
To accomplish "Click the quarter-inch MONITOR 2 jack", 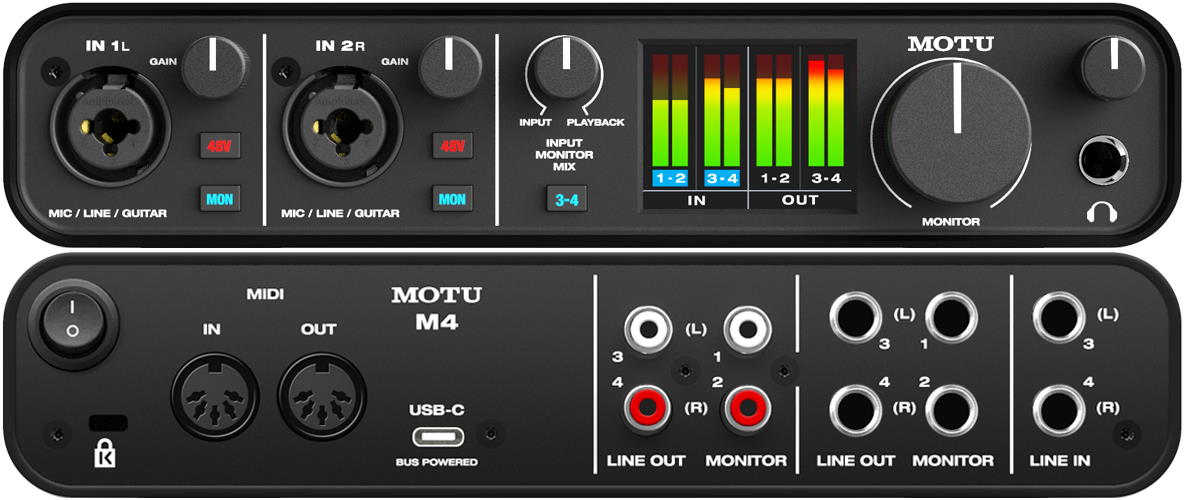I will click(x=951, y=411).
